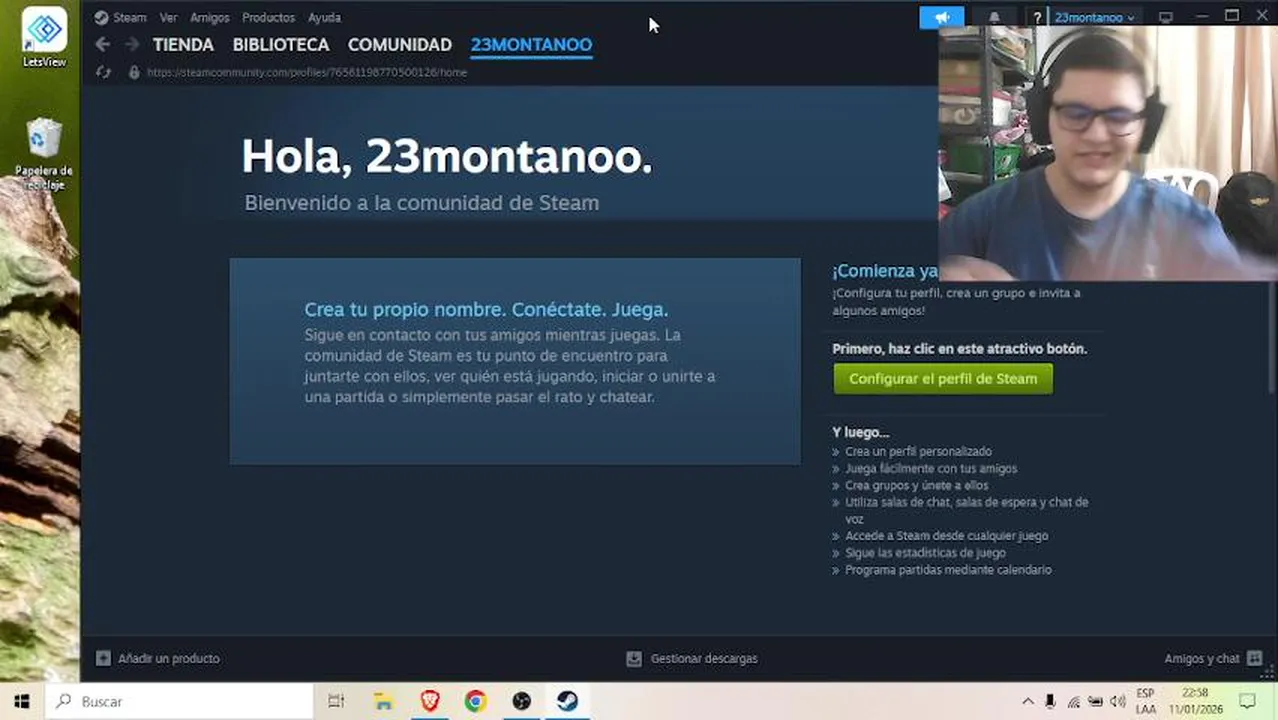Expand the 23montanoo account dropdown
The image size is (1278, 720).
[x=1095, y=17]
